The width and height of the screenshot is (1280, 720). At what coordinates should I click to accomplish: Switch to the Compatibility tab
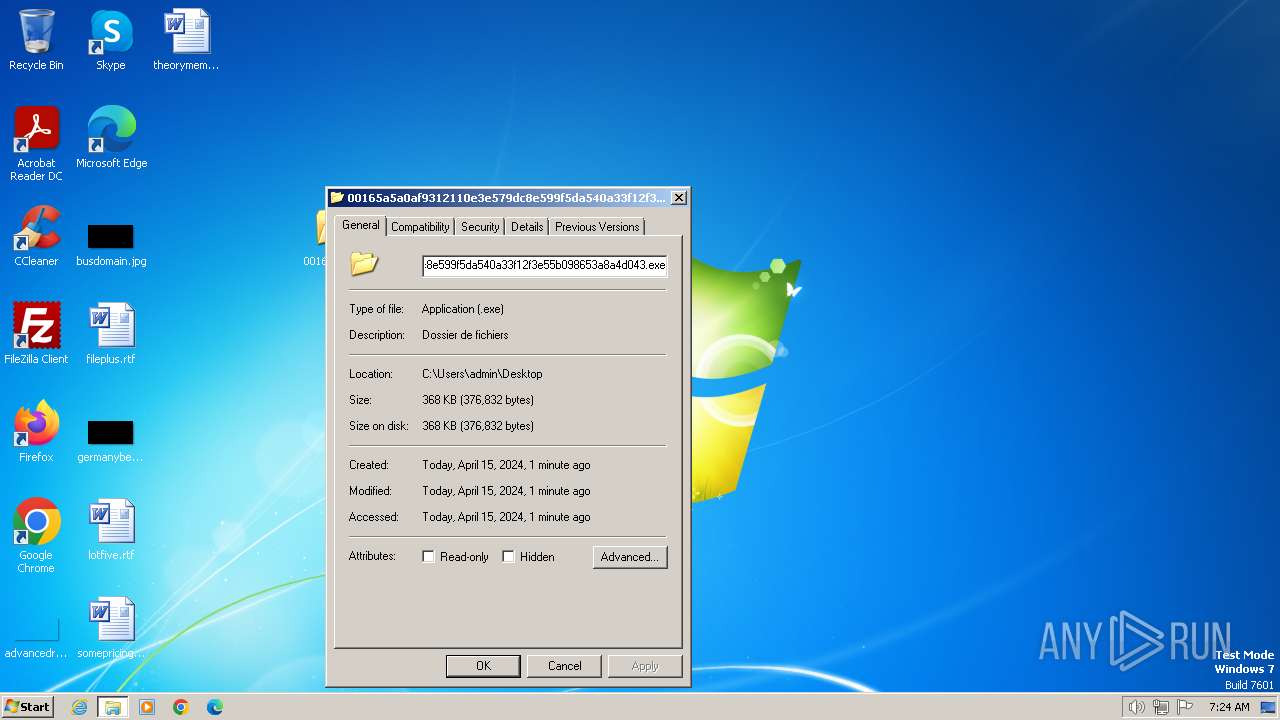(420, 227)
